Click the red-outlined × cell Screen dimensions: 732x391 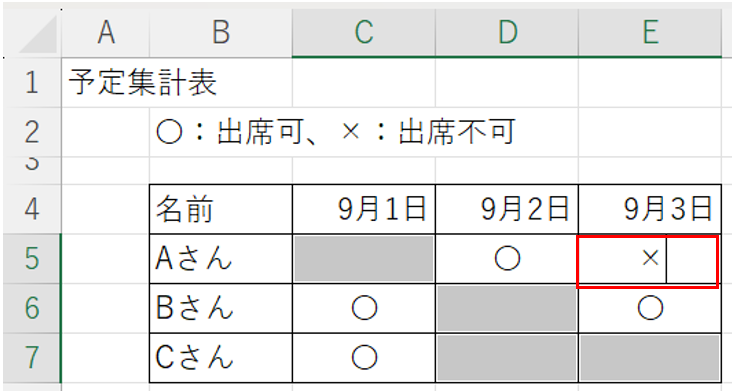point(648,261)
